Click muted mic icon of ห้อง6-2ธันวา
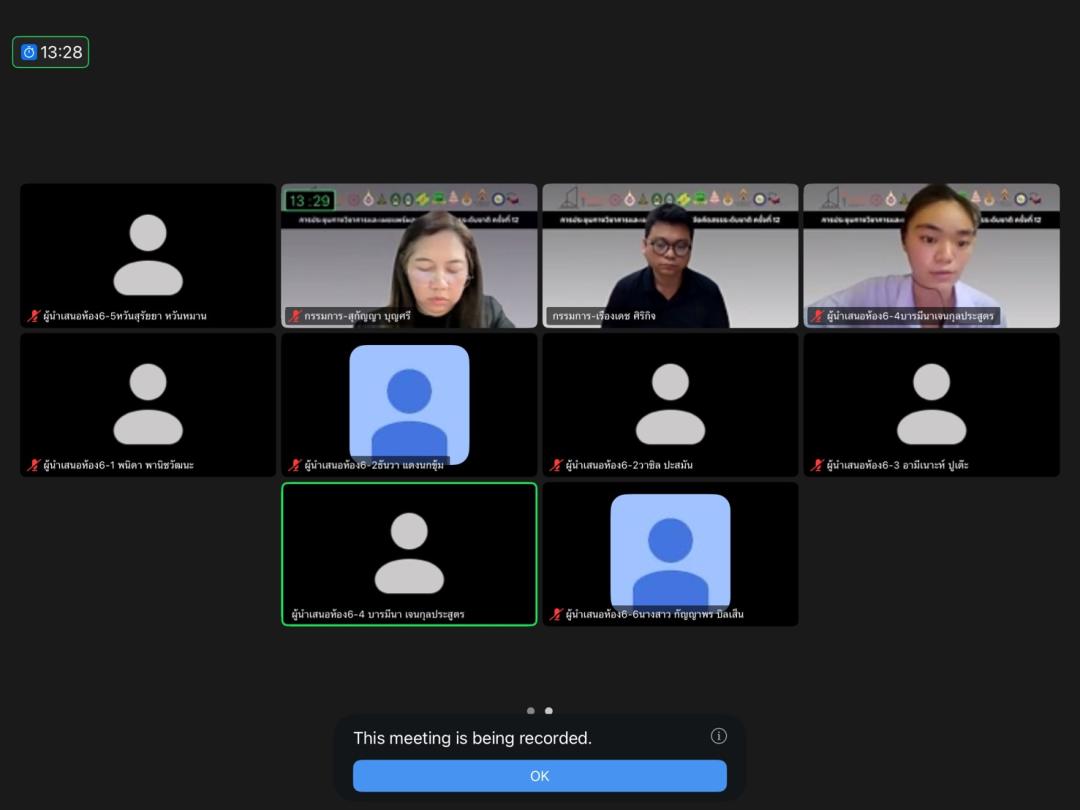 point(295,465)
